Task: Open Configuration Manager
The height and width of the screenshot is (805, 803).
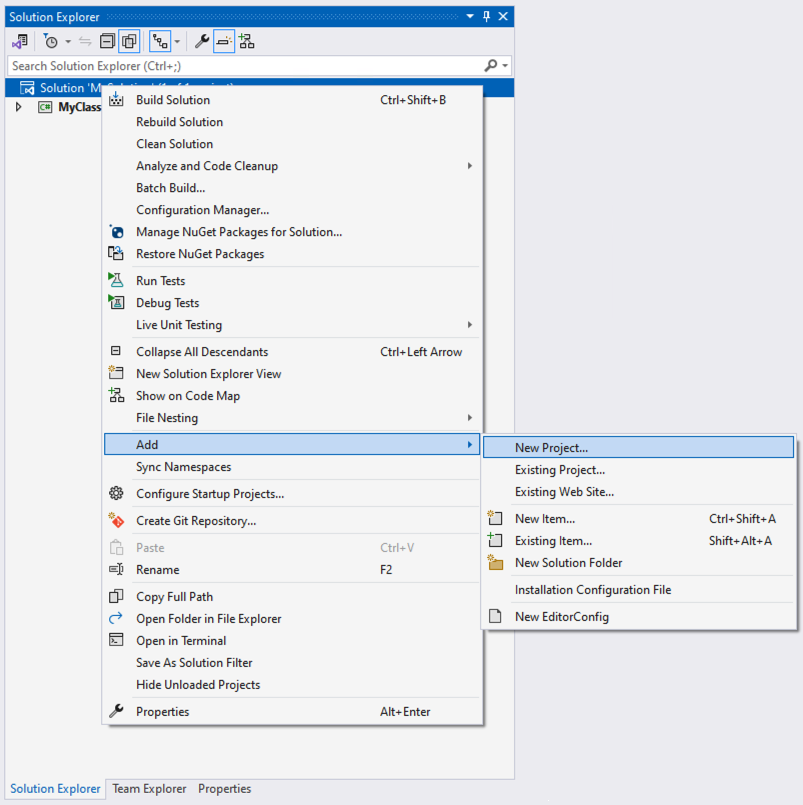Action: [293, 210]
